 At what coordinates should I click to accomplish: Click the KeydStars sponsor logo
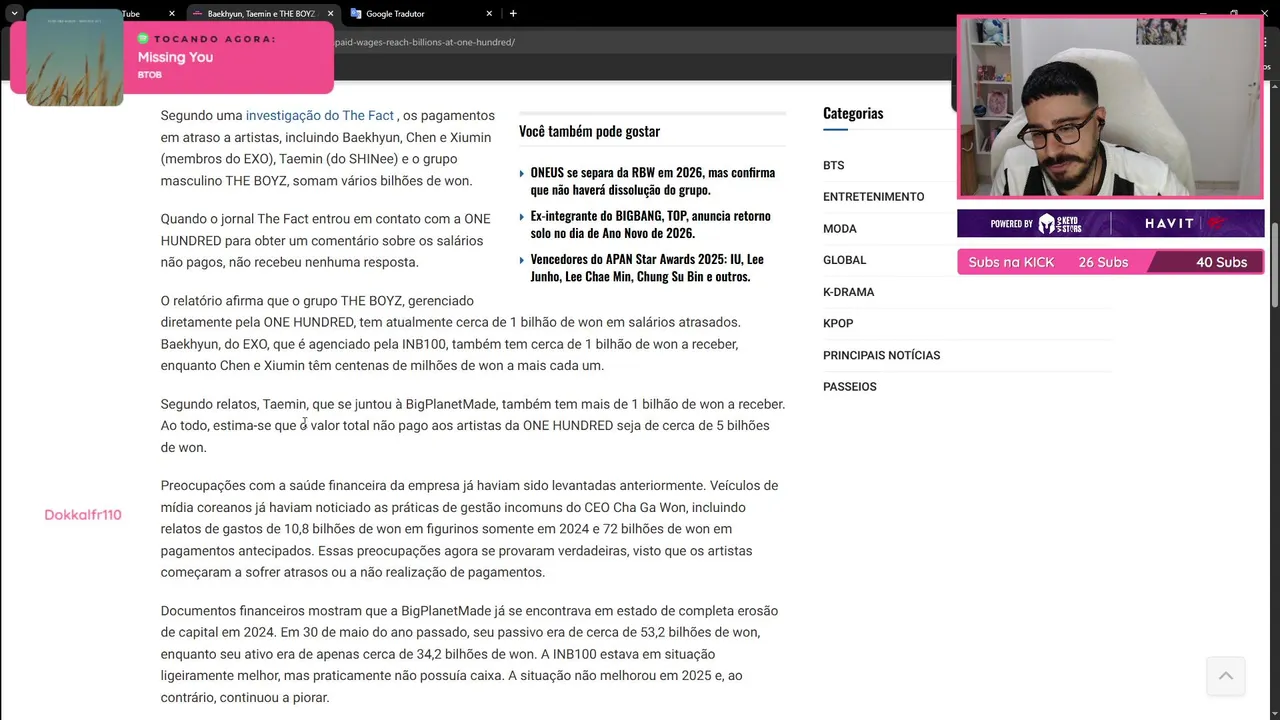click(x=1059, y=223)
